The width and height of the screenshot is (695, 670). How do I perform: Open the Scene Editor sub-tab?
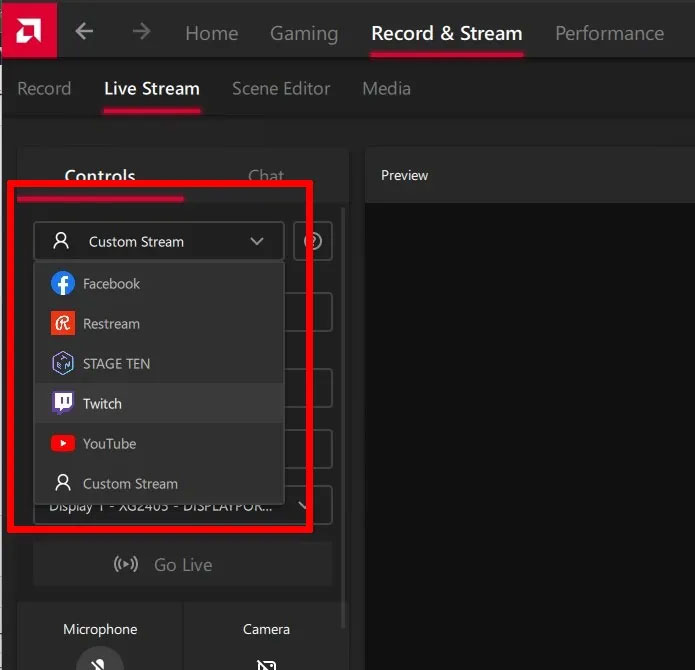(281, 89)
